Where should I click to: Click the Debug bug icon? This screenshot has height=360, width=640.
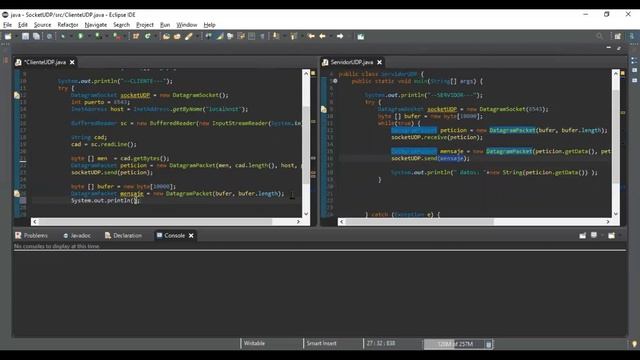tap(63, 36)
